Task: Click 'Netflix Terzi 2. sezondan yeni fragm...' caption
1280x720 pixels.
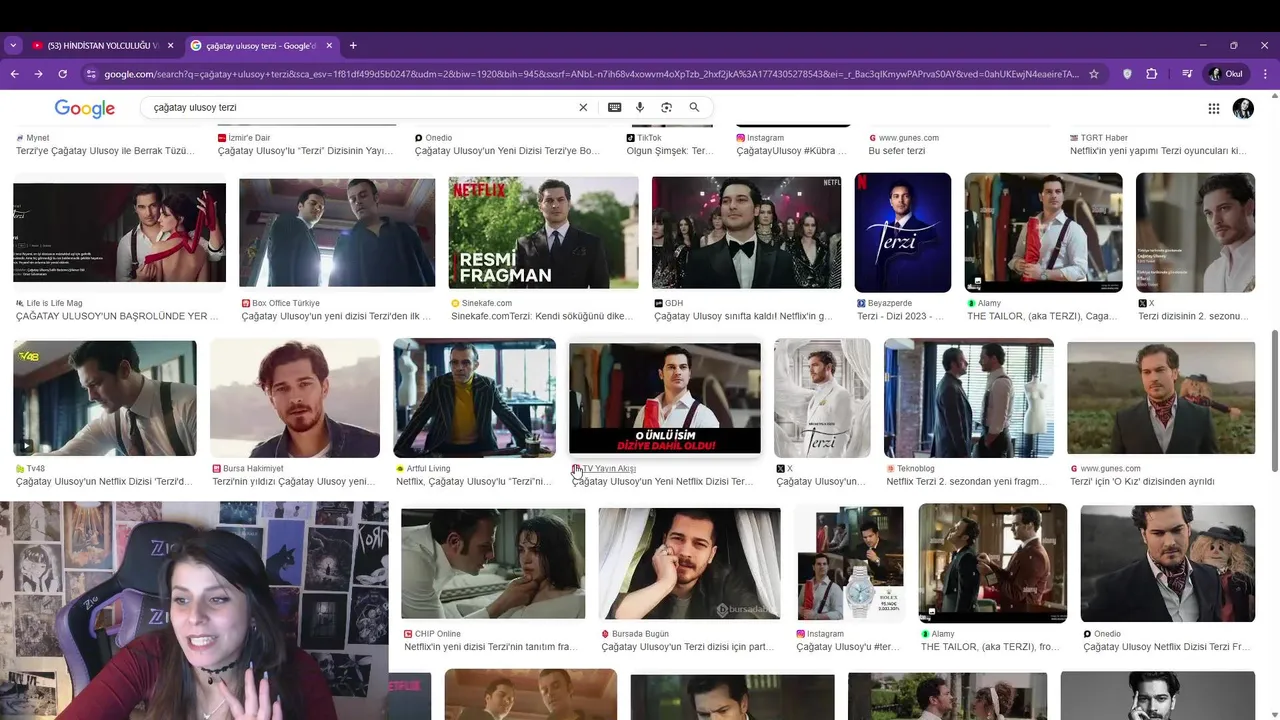Action: 966,482
